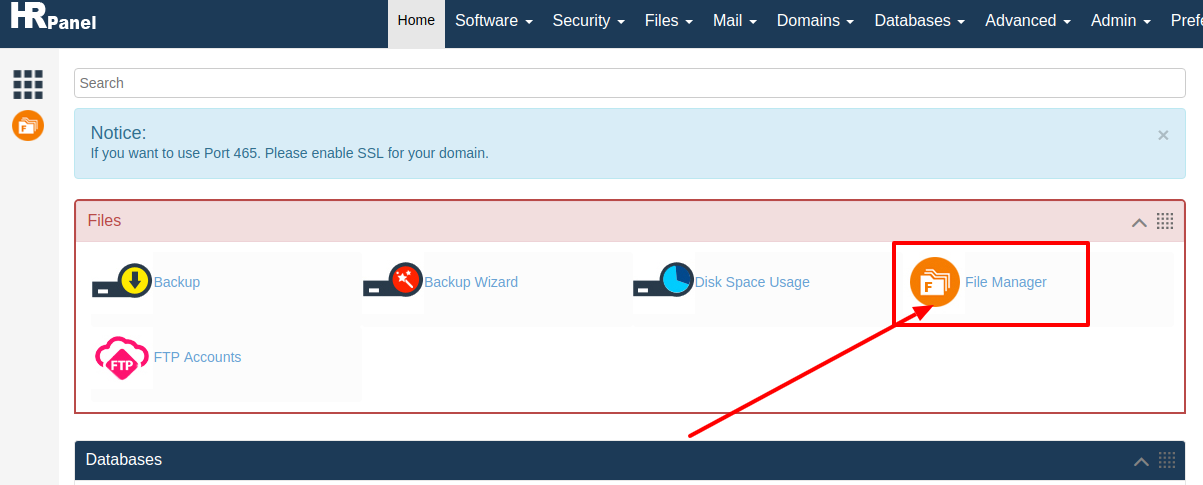Open the Backup tool icon
Viewport: 1203px width, 485px height.
point(122,282)
